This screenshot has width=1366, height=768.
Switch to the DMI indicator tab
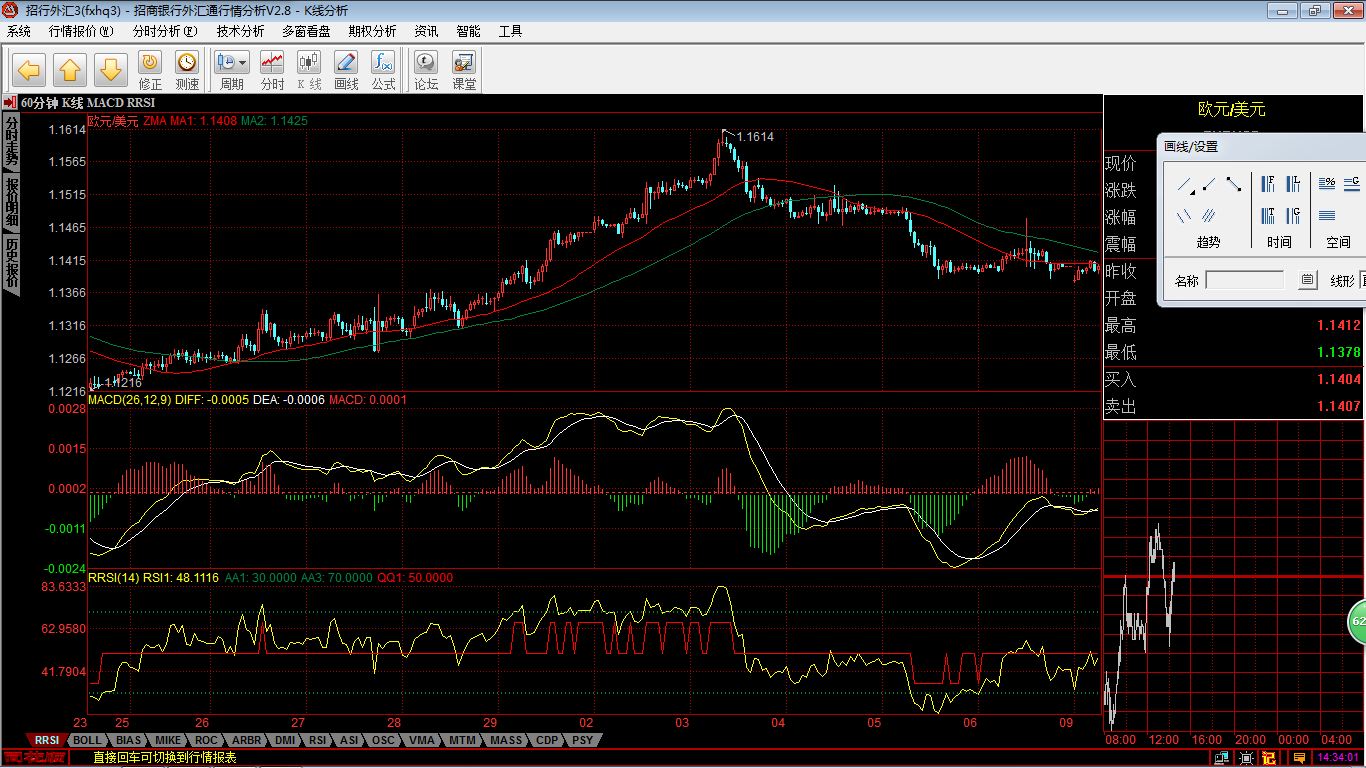(x=285, y=740)
